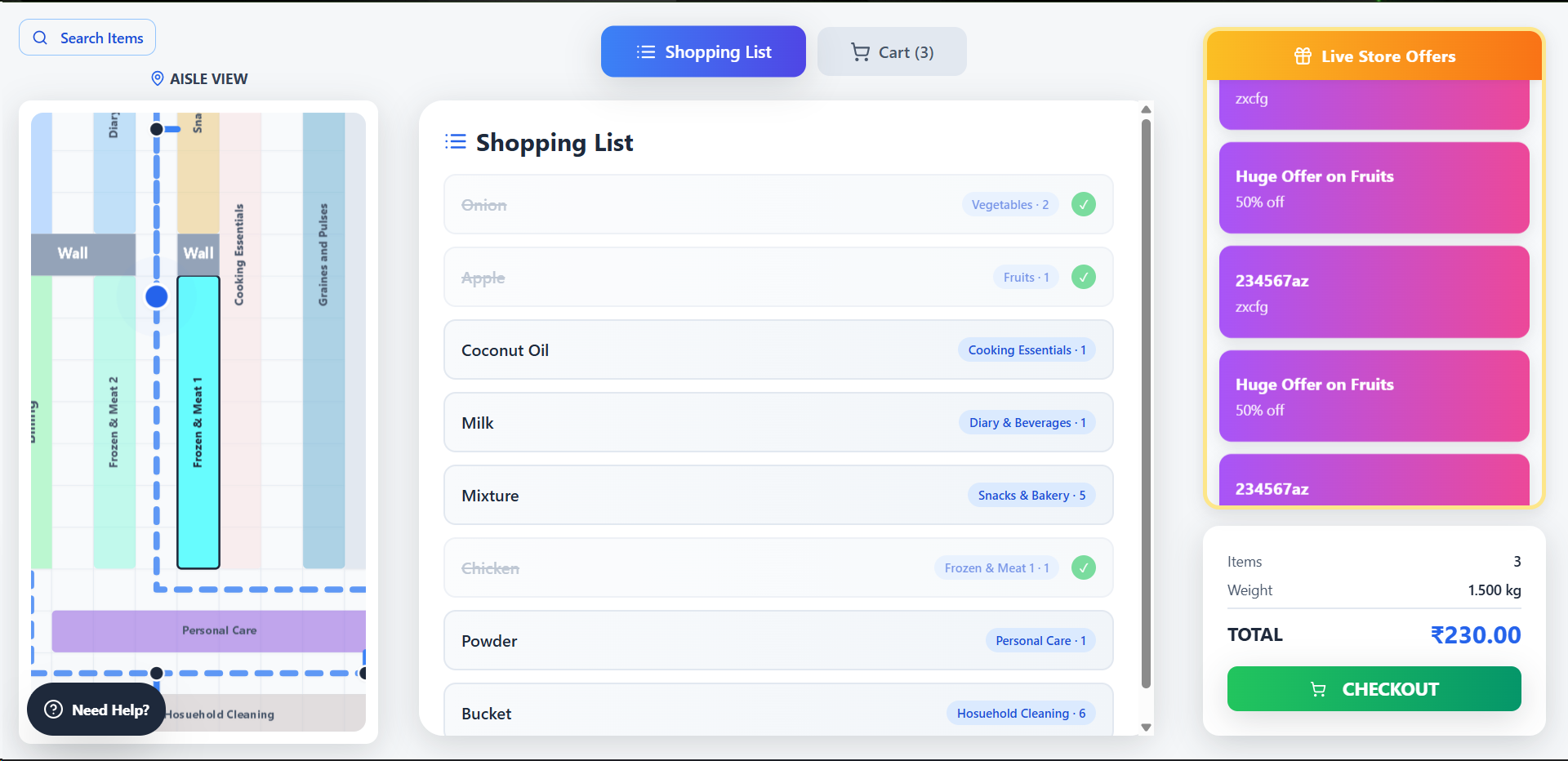Open the Search Items field

tap(87, 38)
